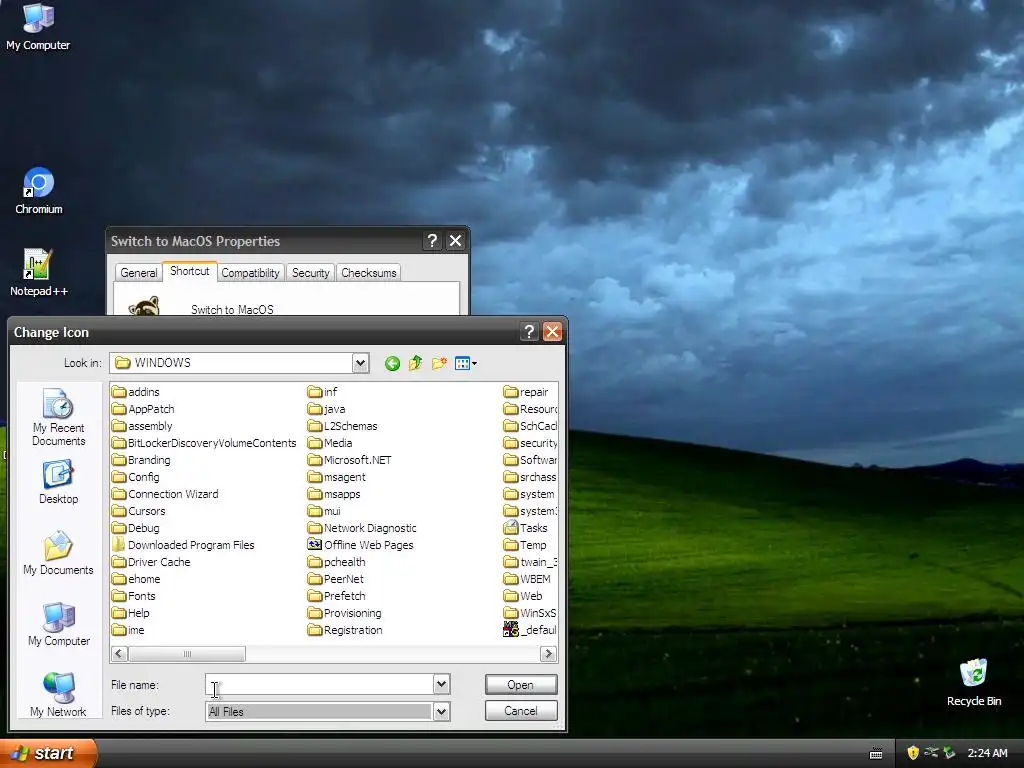1024x768 pixels.
Task: Close the Change Icon dialog
Action: coord(552,332)
